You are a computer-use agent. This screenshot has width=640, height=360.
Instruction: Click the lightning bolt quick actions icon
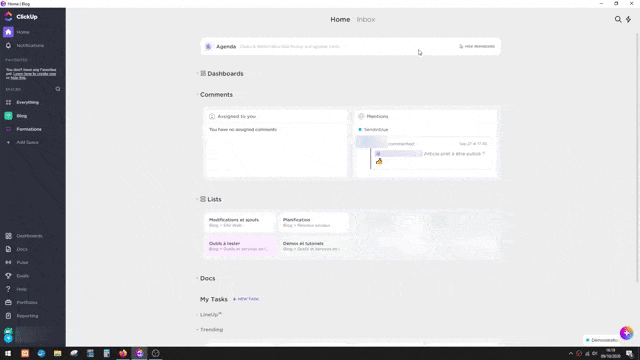click(629, 19)
